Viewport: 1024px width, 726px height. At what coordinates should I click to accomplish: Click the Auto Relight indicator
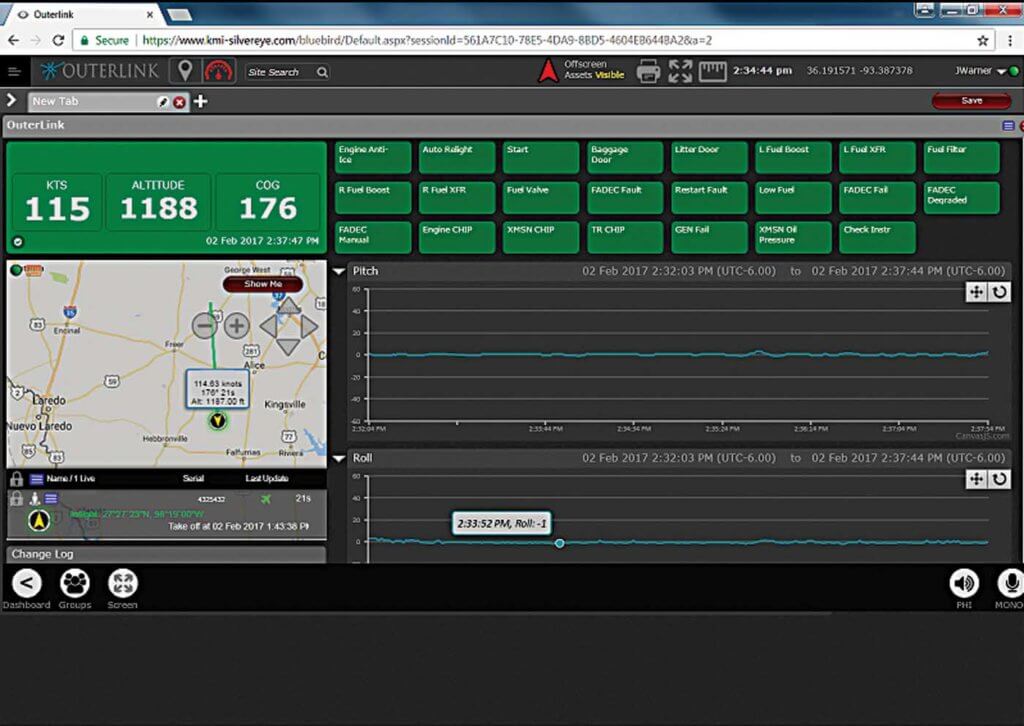coord(457,158)
